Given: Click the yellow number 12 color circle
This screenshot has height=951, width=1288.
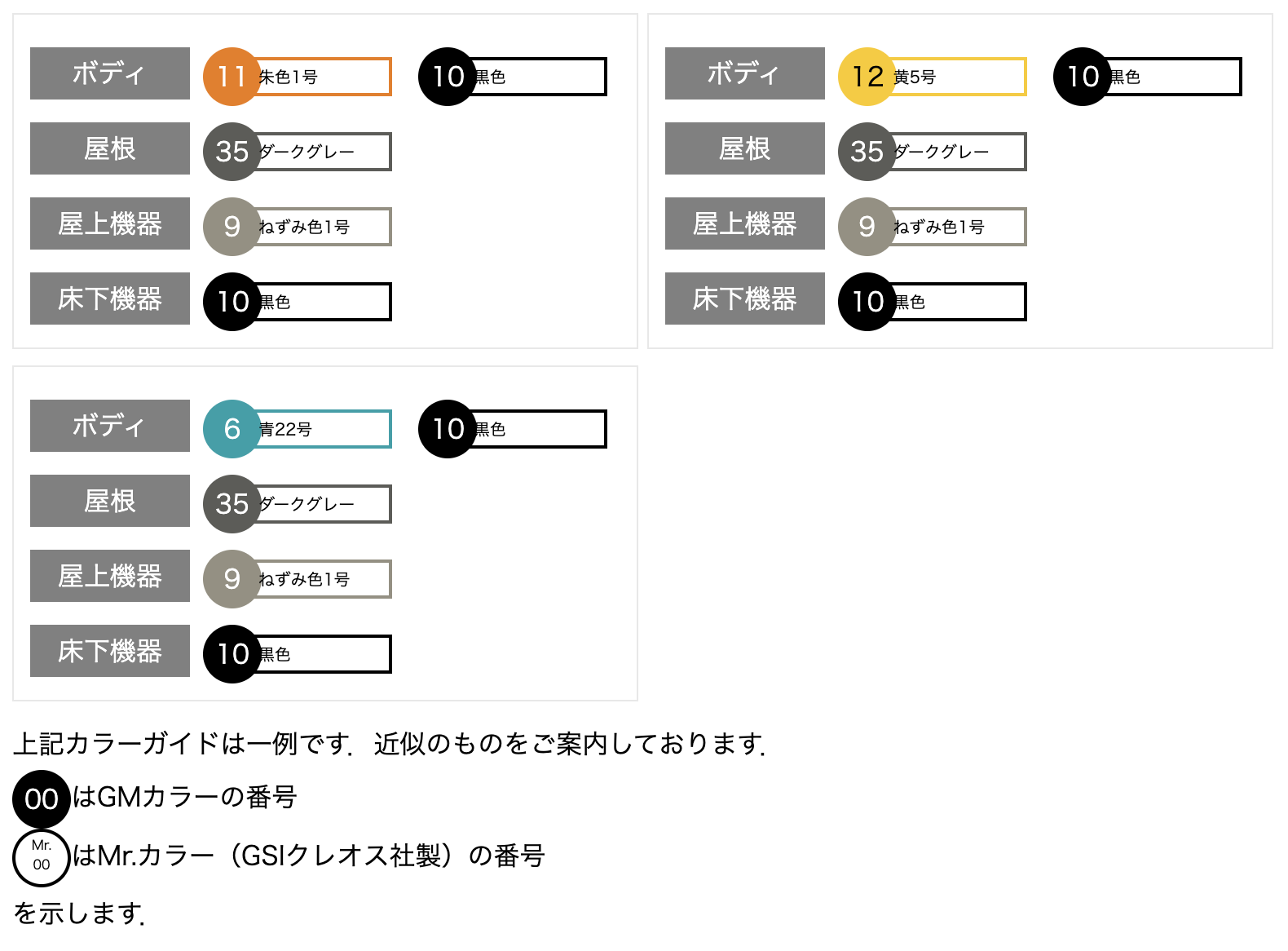Looking at the screenshot, I should pos(867,77).
